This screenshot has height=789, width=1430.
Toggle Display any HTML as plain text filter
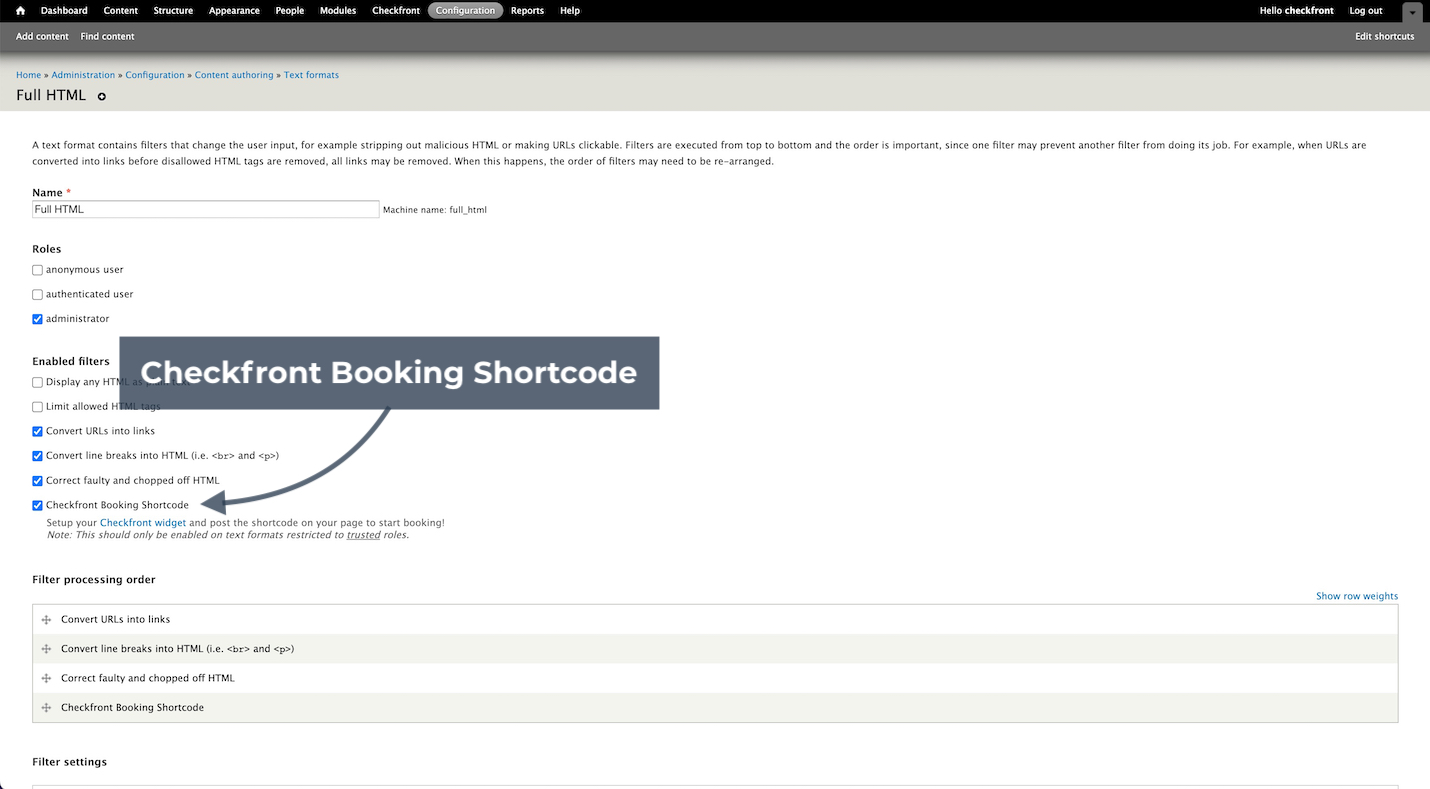[x=38, y=382]
